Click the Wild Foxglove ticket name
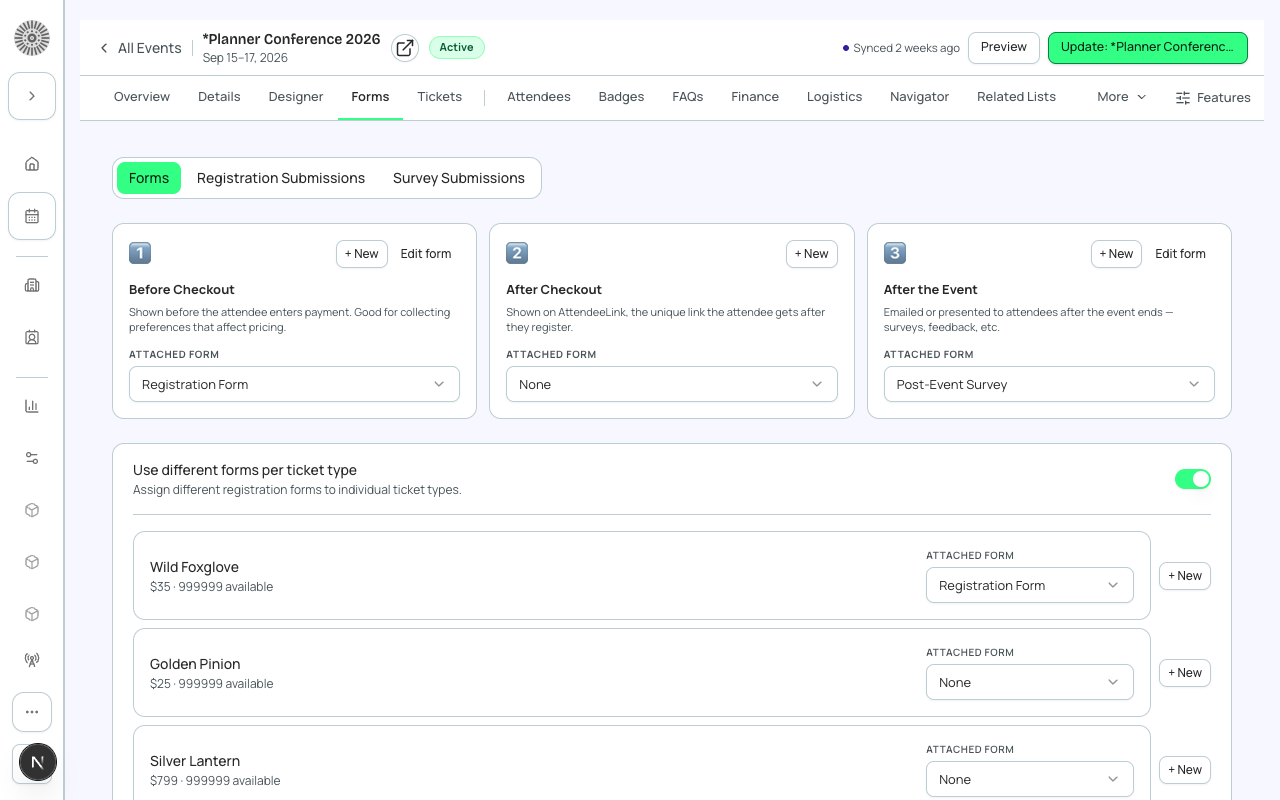 coord(194,567)
